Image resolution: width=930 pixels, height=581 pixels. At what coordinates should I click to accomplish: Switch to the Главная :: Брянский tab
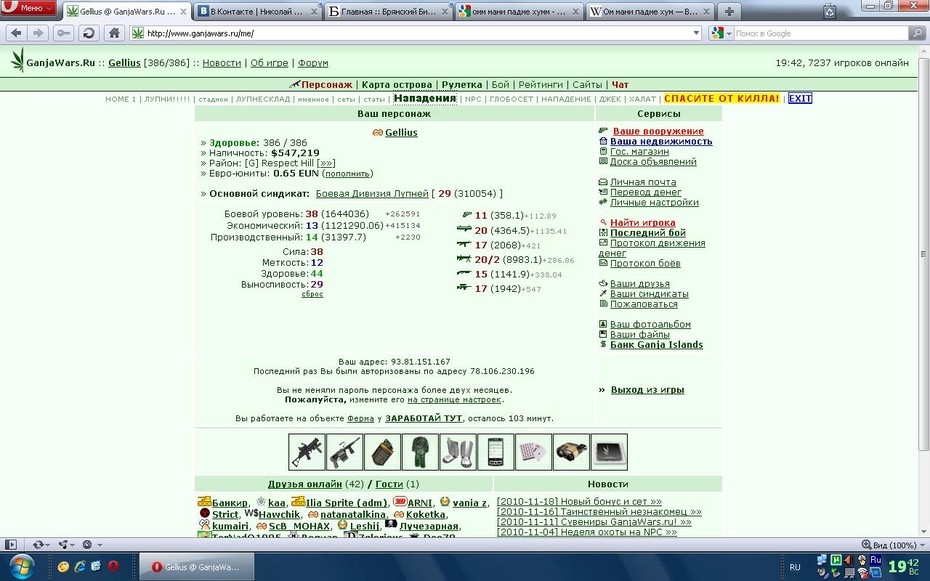tap(388, 11)
